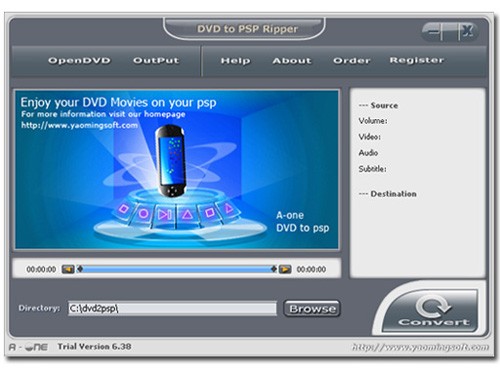The image size is (500, 375).
Task: Open the Register menu item
Action: (417, 60)
